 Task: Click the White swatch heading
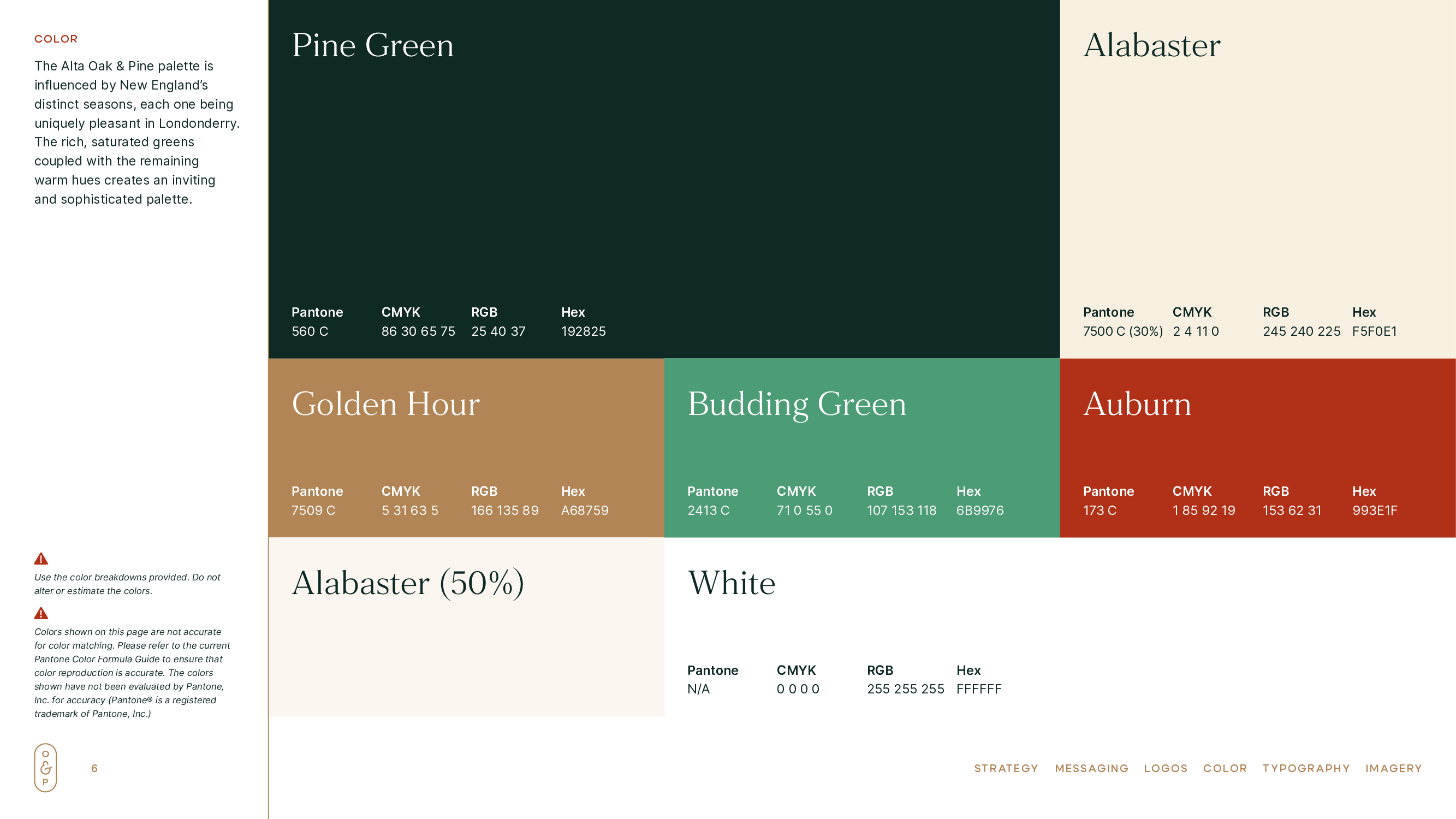point(732,583)
